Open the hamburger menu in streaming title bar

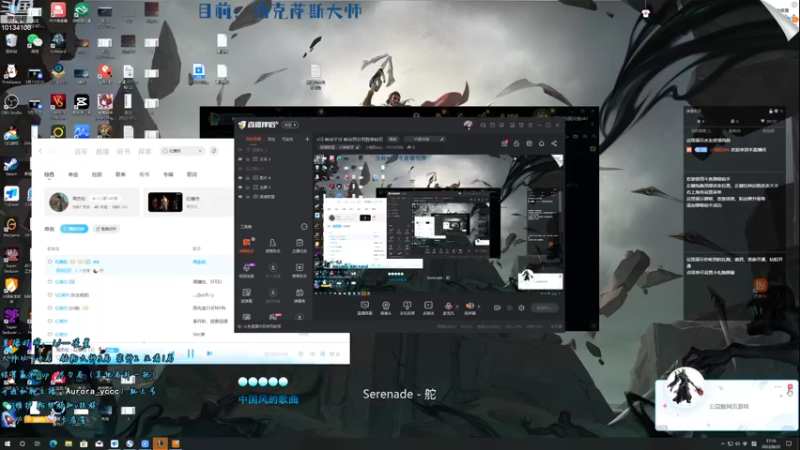[x=530, y=125]
